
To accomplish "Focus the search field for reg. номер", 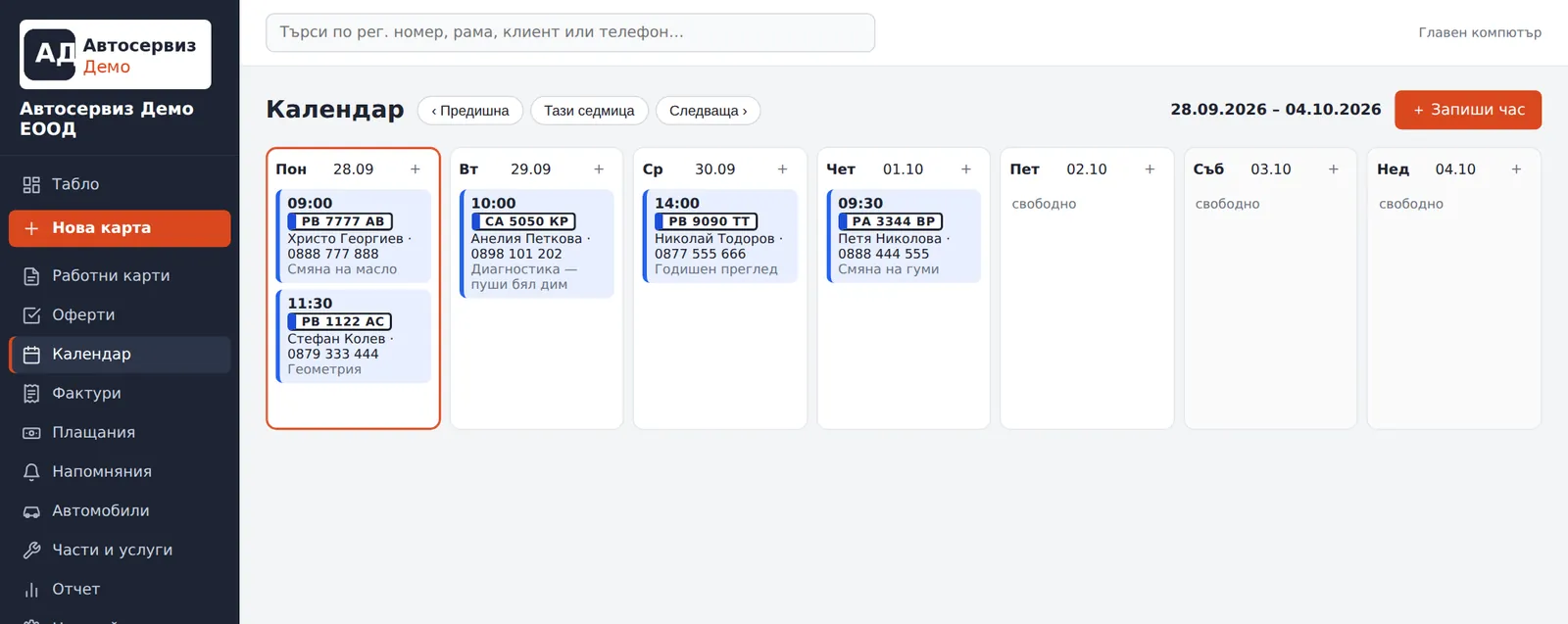I will coord(570,32).
